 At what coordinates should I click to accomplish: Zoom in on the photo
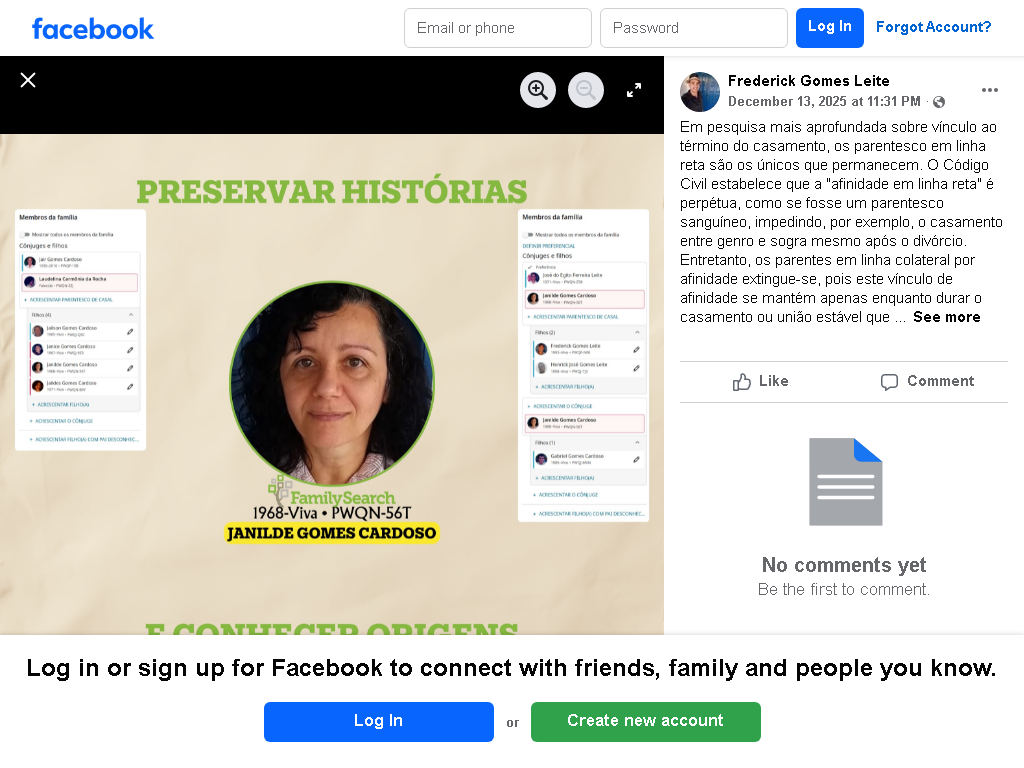click(538, 90)
